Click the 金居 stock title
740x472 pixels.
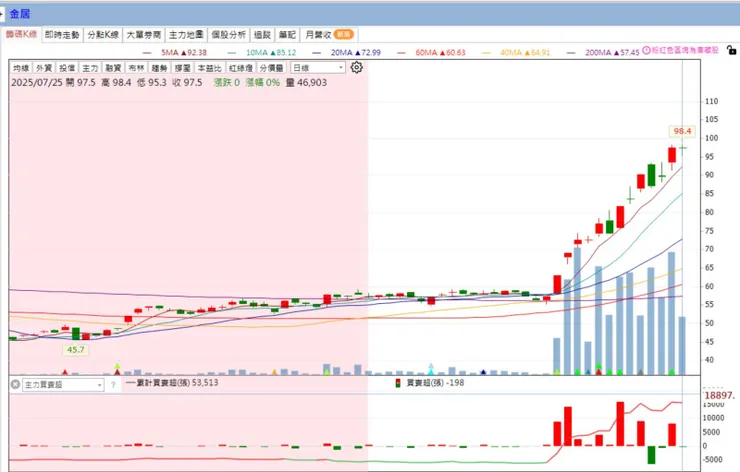coord(19,14)
